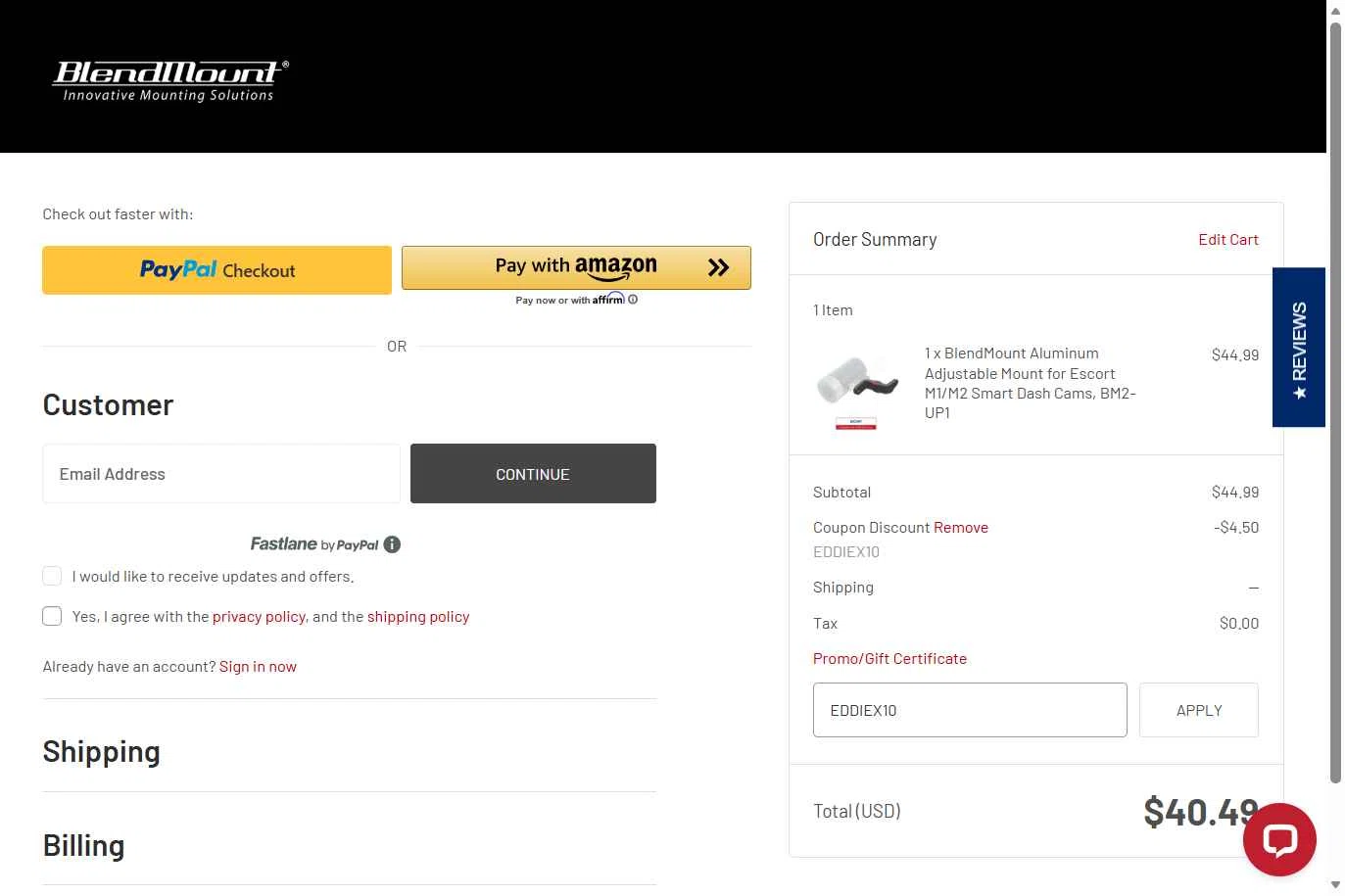Click the Email Address field

click(x=221, y=474)
